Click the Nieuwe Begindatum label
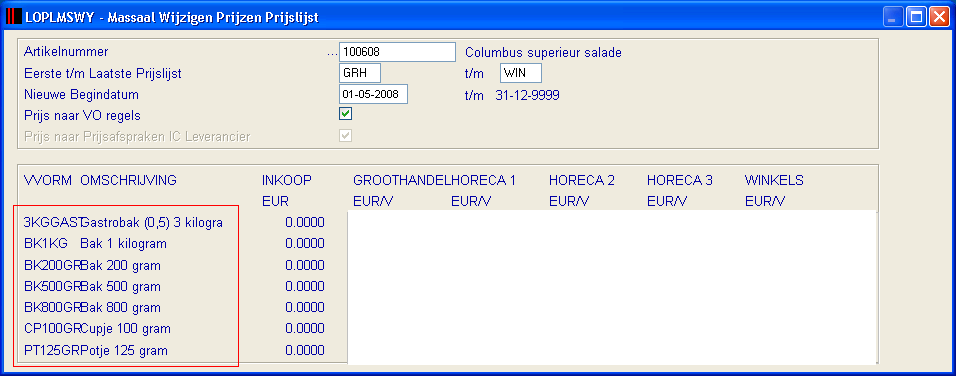956x376 pixels. pos(82,94)
